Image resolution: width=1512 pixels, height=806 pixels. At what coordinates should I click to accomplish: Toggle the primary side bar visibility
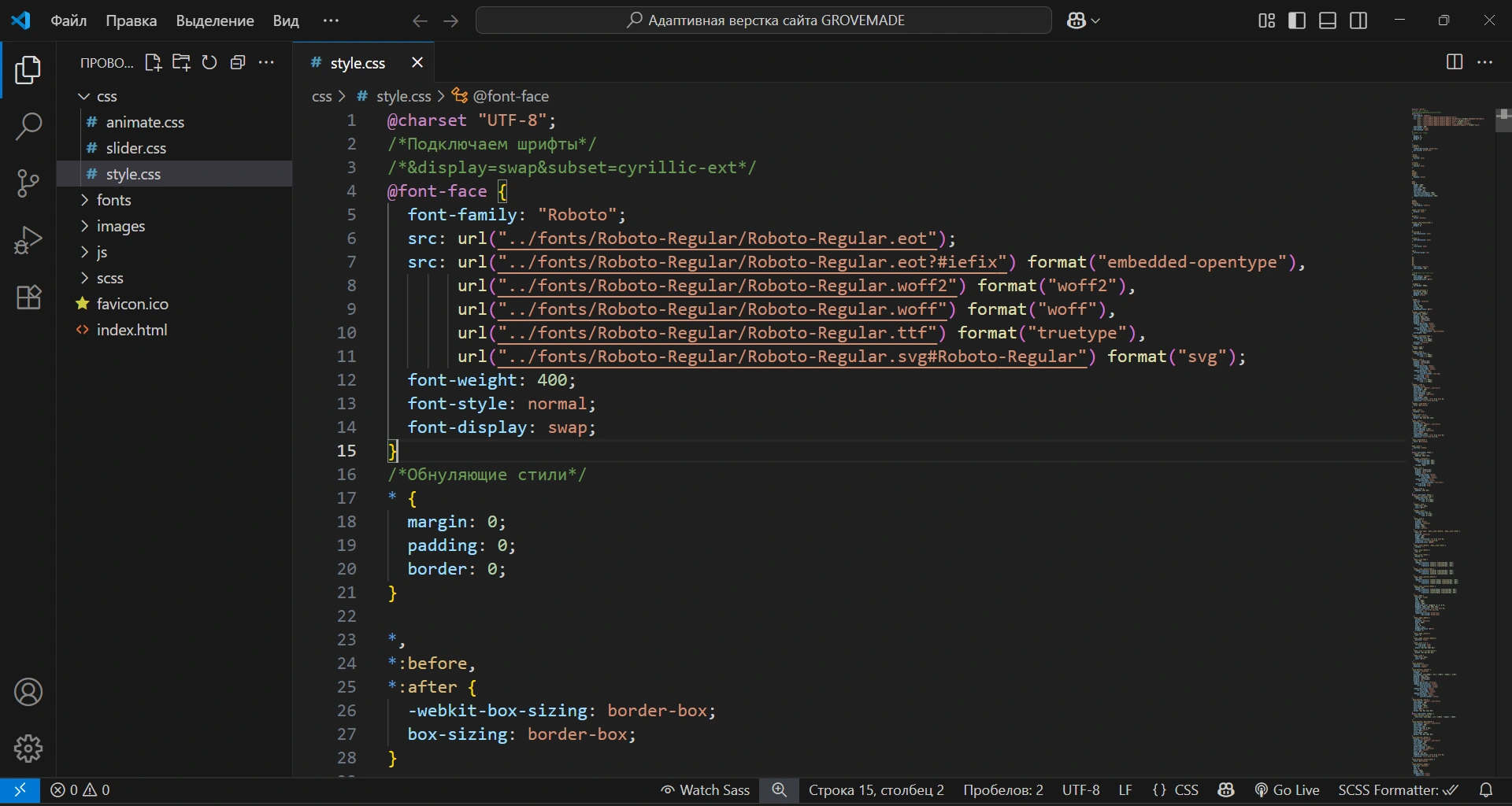point(1297,20)
